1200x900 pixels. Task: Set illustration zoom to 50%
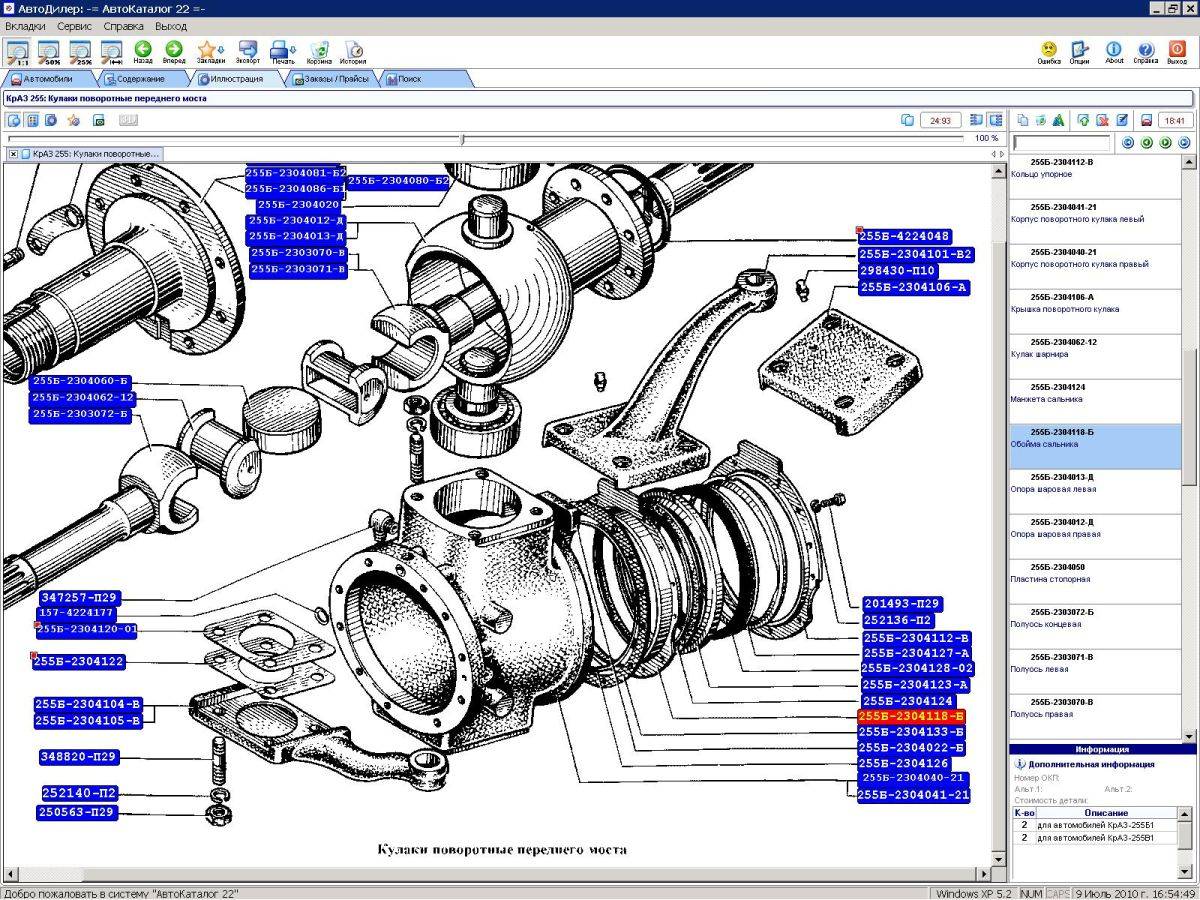(x=49, y=51)
